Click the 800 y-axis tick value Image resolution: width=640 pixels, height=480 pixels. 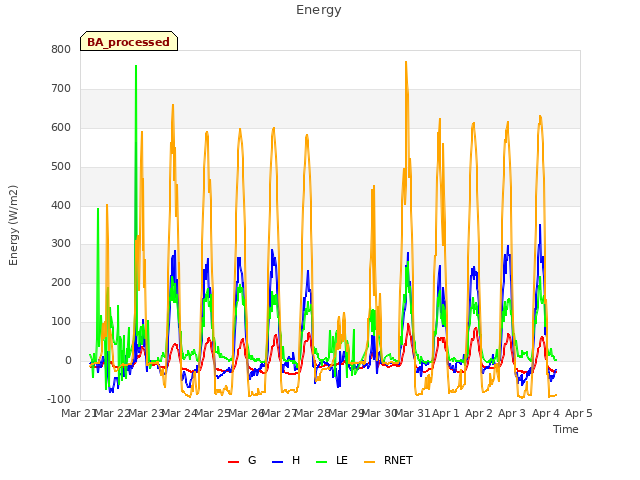(x=61, y=49)
